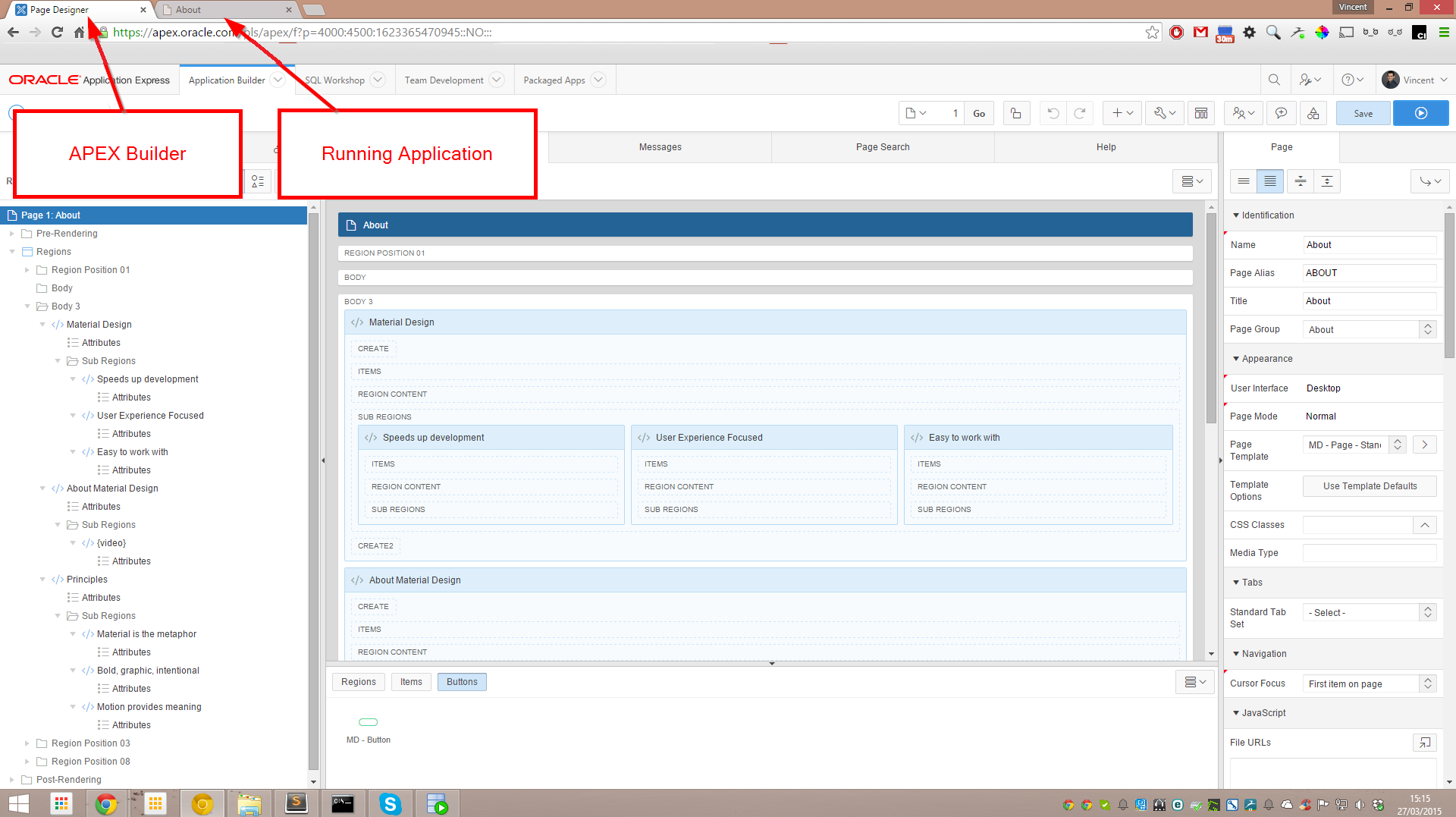
Task: Click the search magnifier in APEX header
Action: click(x=1274, y=80)
